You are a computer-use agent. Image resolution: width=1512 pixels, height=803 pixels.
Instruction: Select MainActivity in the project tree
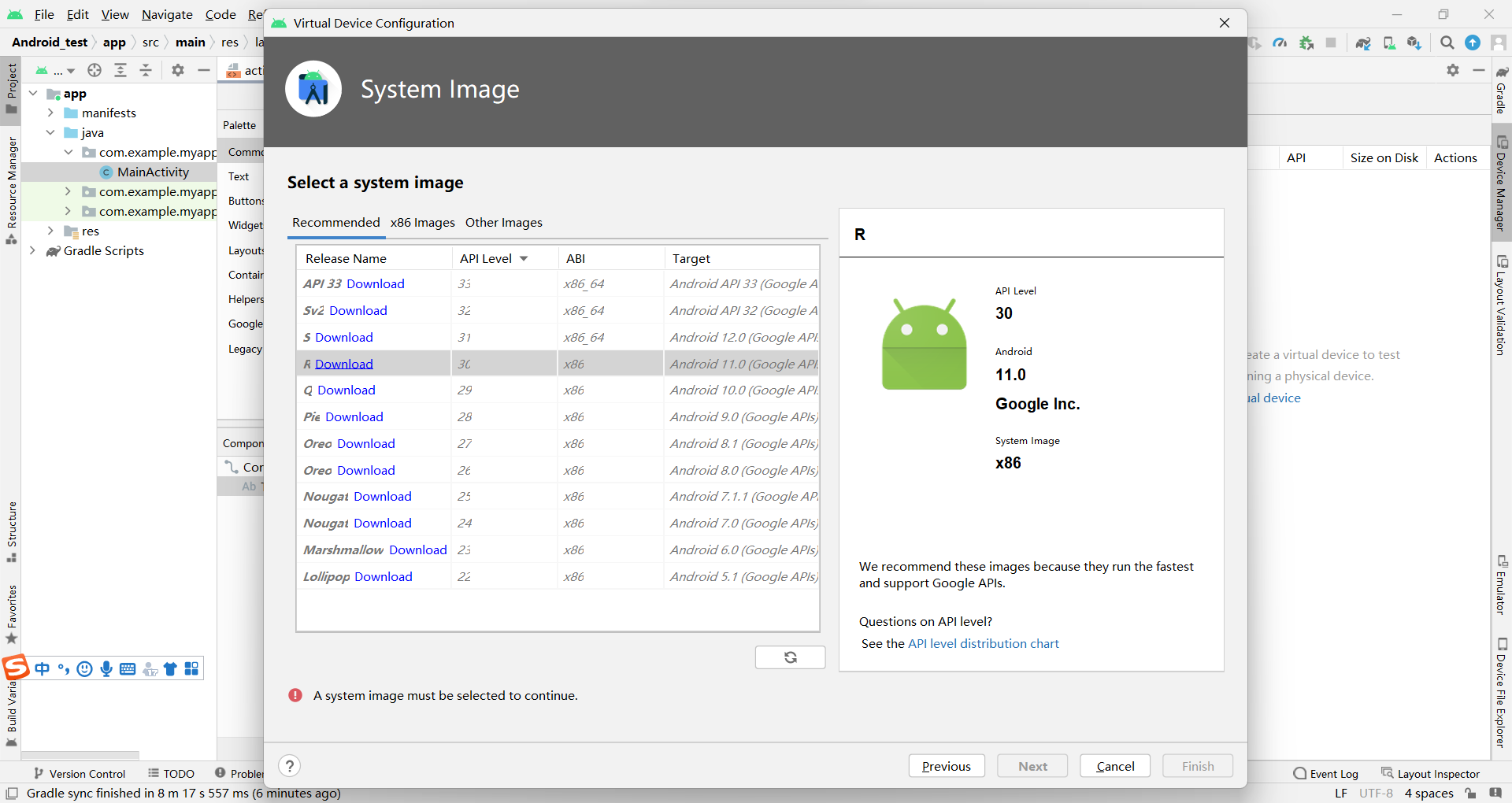[x=153, y=172]
